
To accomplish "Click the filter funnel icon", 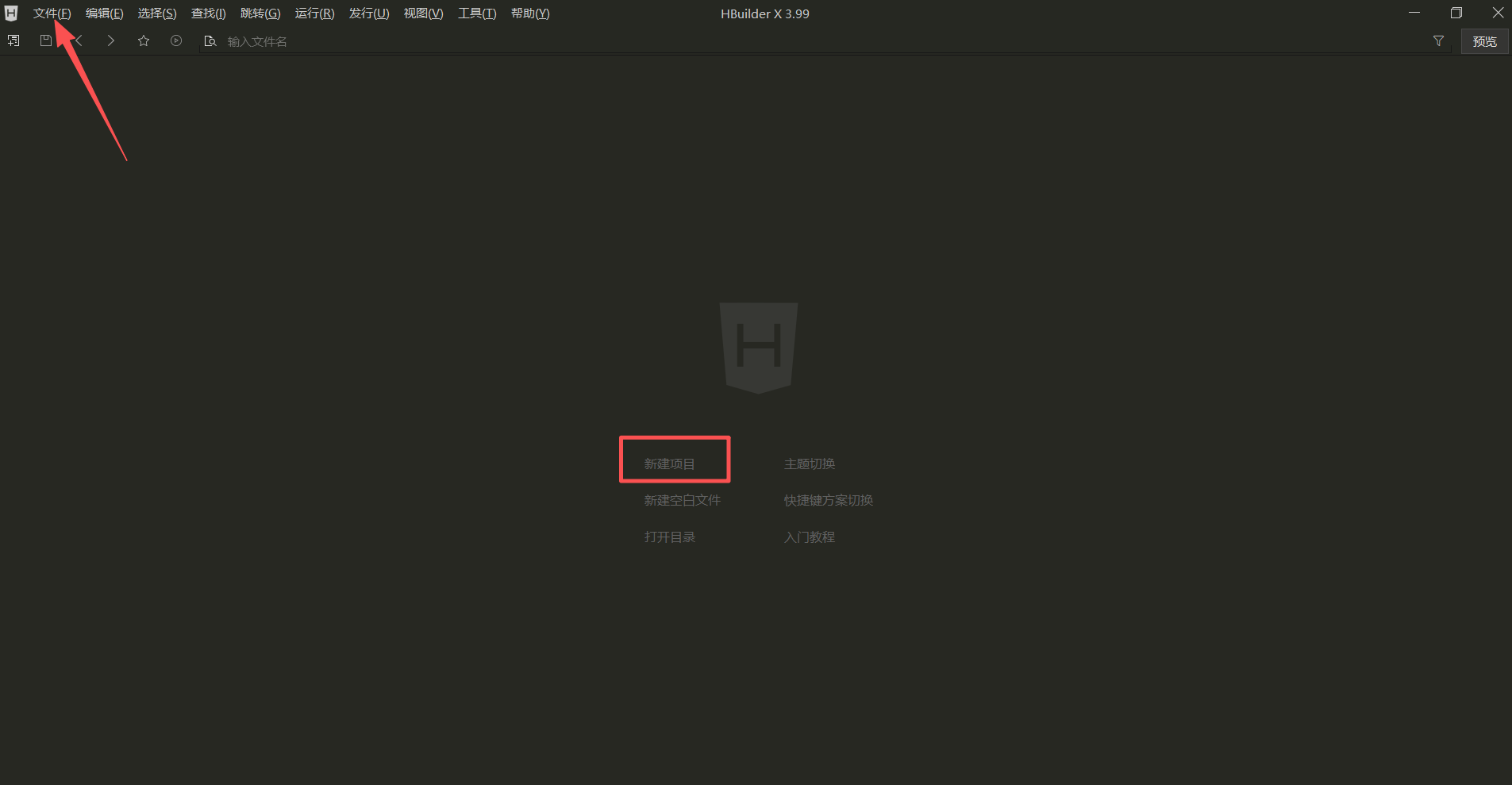I will coord(1438,40).
